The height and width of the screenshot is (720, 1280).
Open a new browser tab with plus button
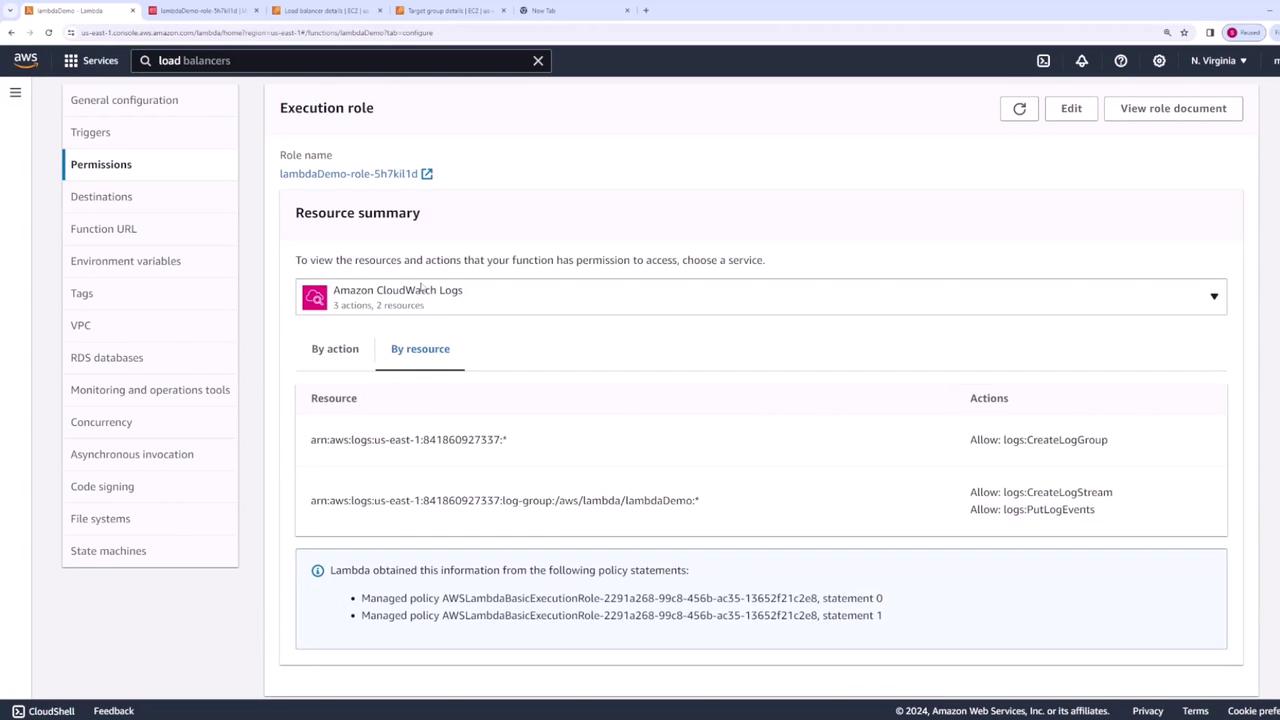646,11
